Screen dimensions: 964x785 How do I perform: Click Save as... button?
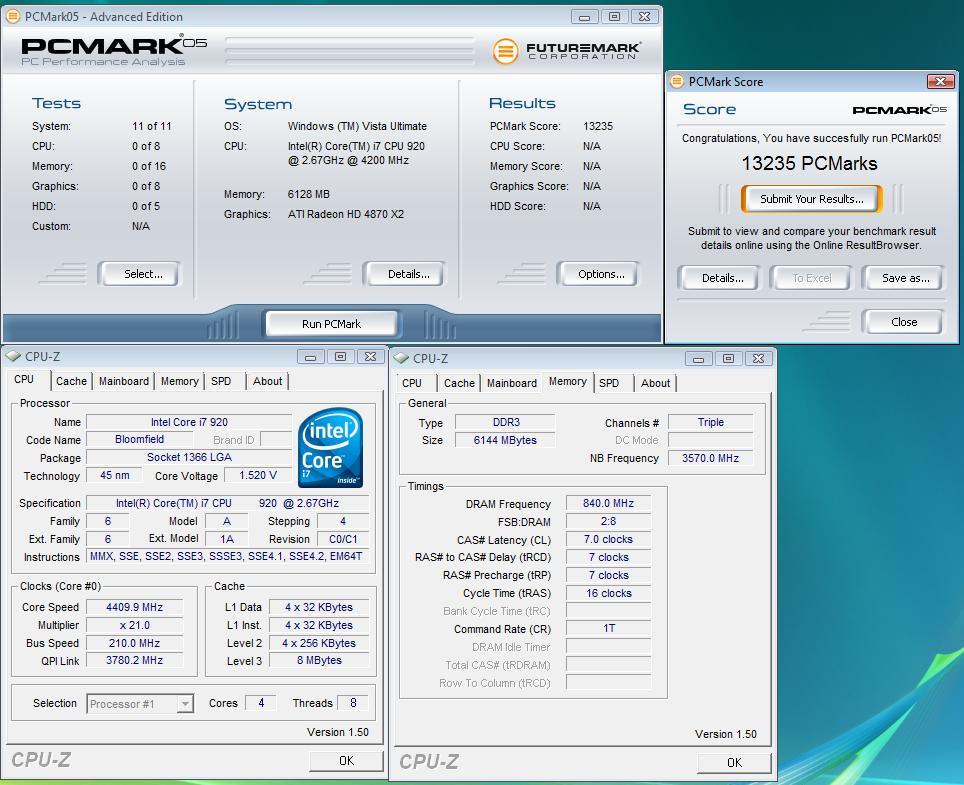(903, 278)
